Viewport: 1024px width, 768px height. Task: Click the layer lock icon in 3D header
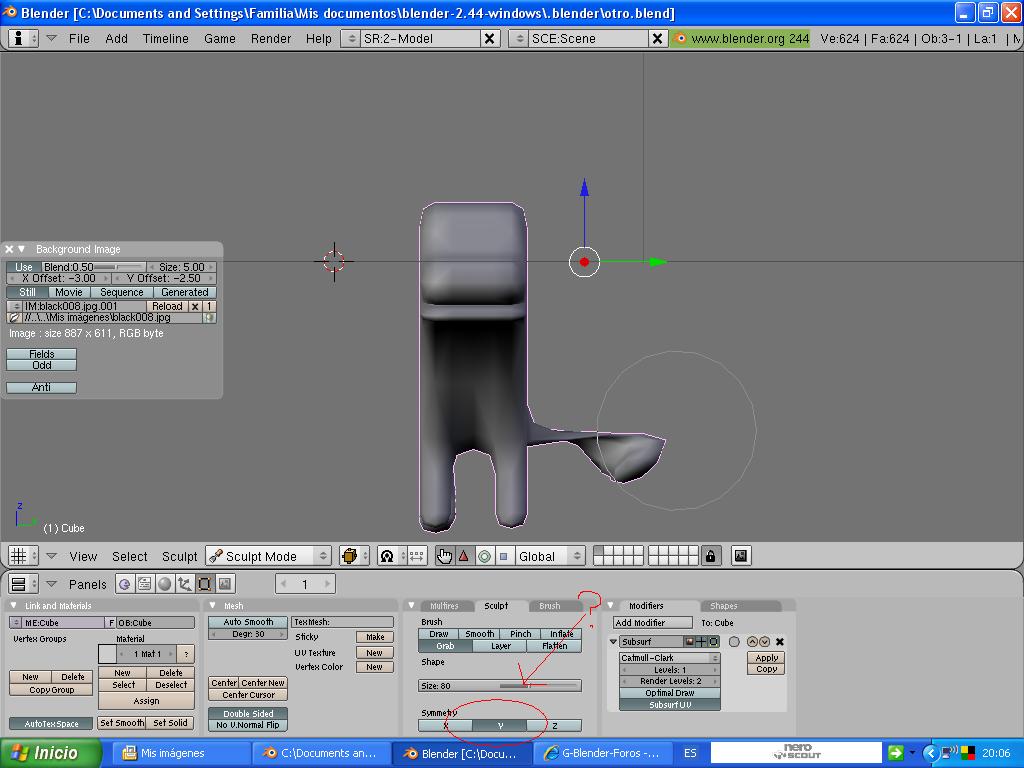tap(711, 556)
